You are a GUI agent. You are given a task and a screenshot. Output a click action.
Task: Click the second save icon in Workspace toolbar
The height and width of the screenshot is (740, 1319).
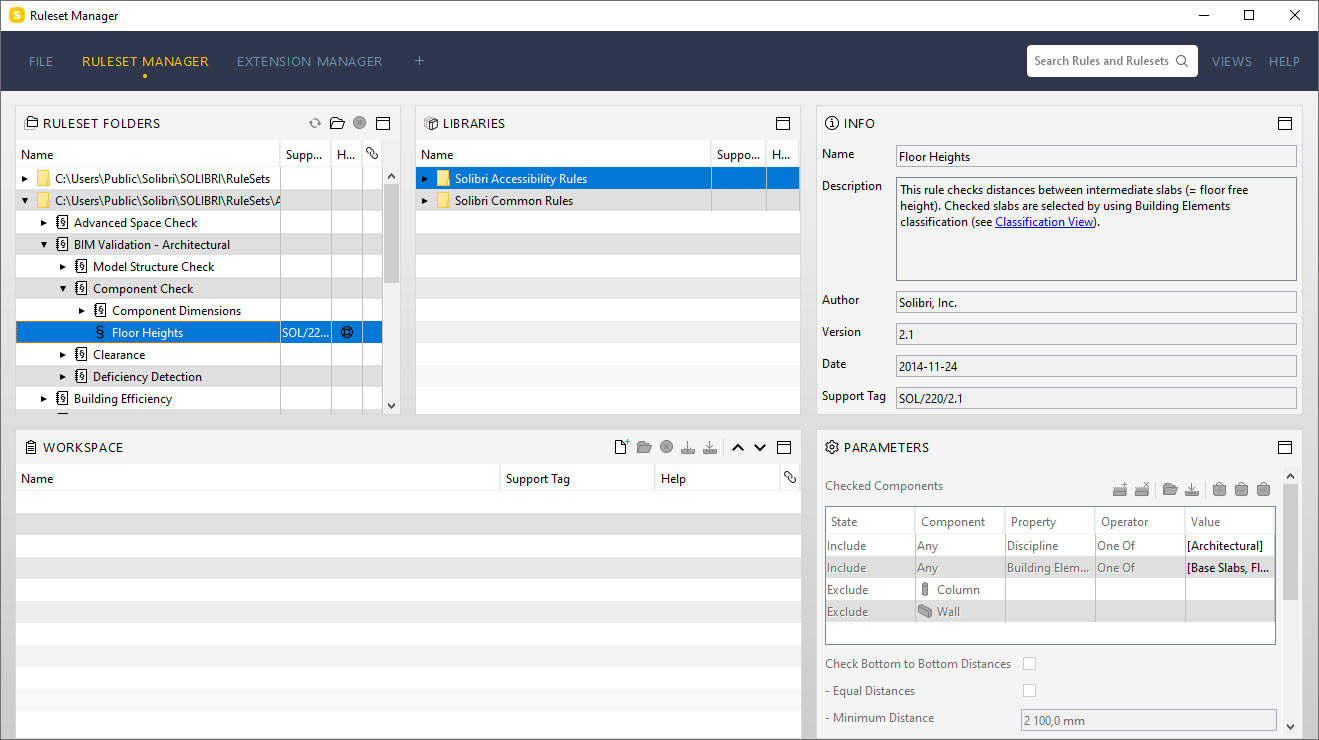pos(710,447)
